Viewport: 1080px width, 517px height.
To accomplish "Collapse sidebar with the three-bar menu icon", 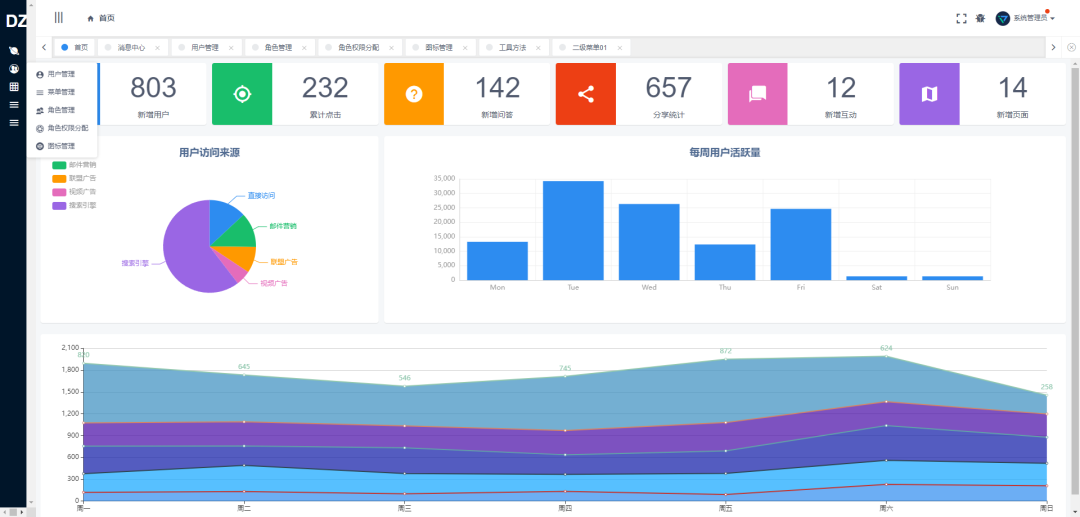I will pos(59,17).
